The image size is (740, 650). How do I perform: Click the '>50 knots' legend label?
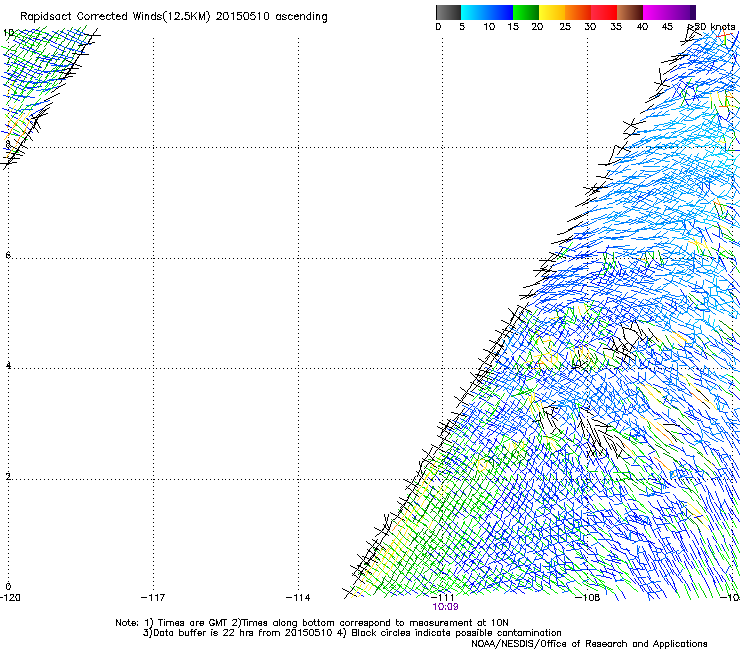[711, 27]
